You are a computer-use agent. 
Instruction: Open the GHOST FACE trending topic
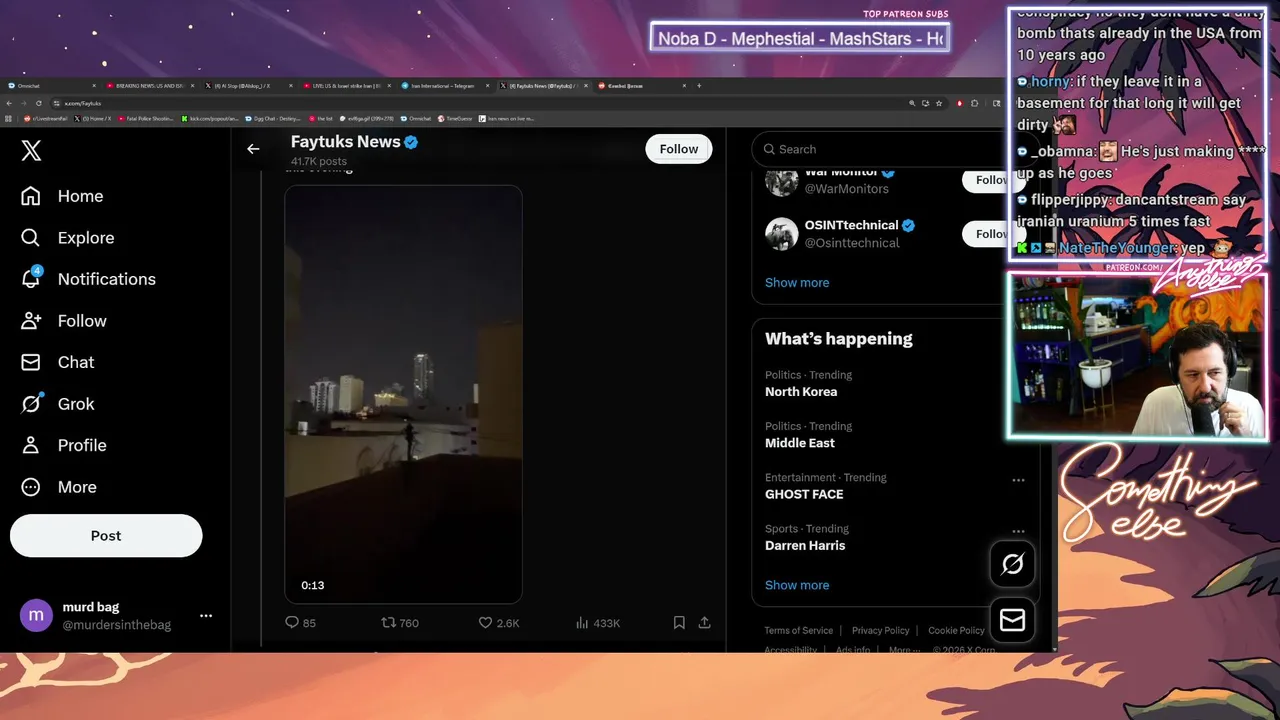(x=804, y=494)
